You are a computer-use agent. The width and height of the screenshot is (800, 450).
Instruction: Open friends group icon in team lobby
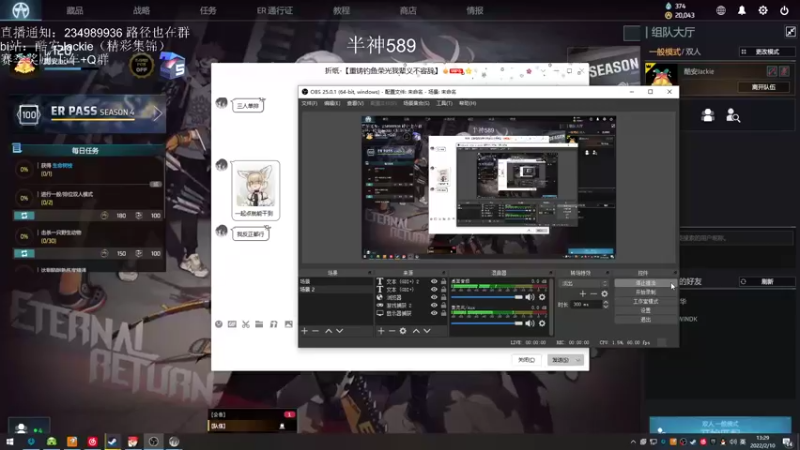click(x=708, y=115)
